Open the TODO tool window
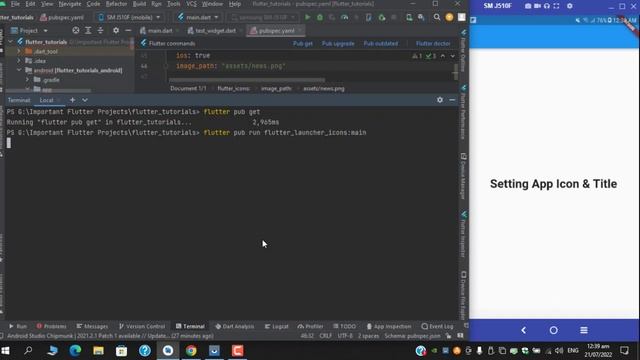 (x=344, y=326)
